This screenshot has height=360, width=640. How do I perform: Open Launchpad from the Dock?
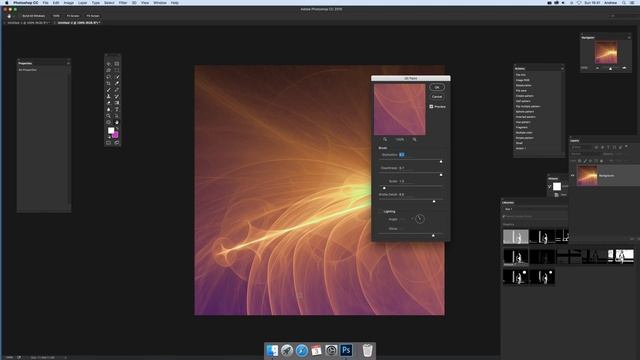(287, 350)
